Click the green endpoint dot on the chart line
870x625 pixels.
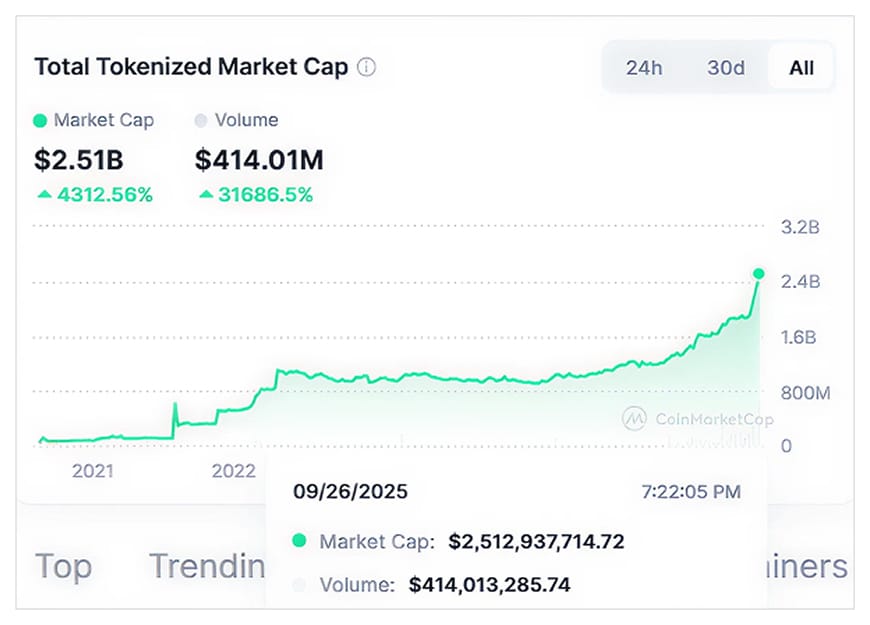[x=759, y=273]
